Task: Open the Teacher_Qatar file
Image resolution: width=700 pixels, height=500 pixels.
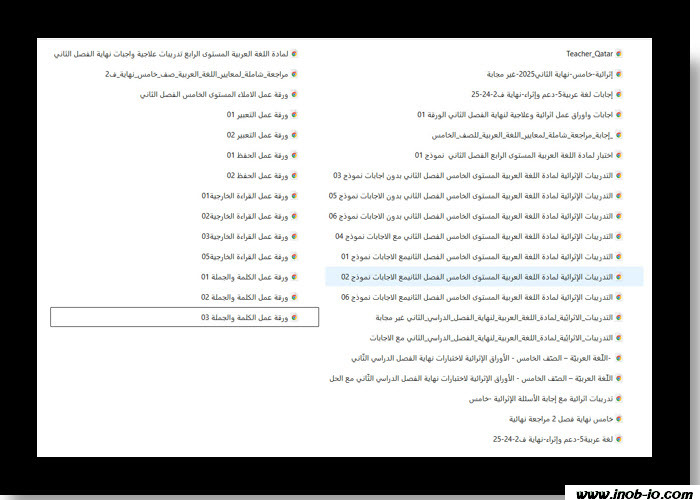Action: 590,54
